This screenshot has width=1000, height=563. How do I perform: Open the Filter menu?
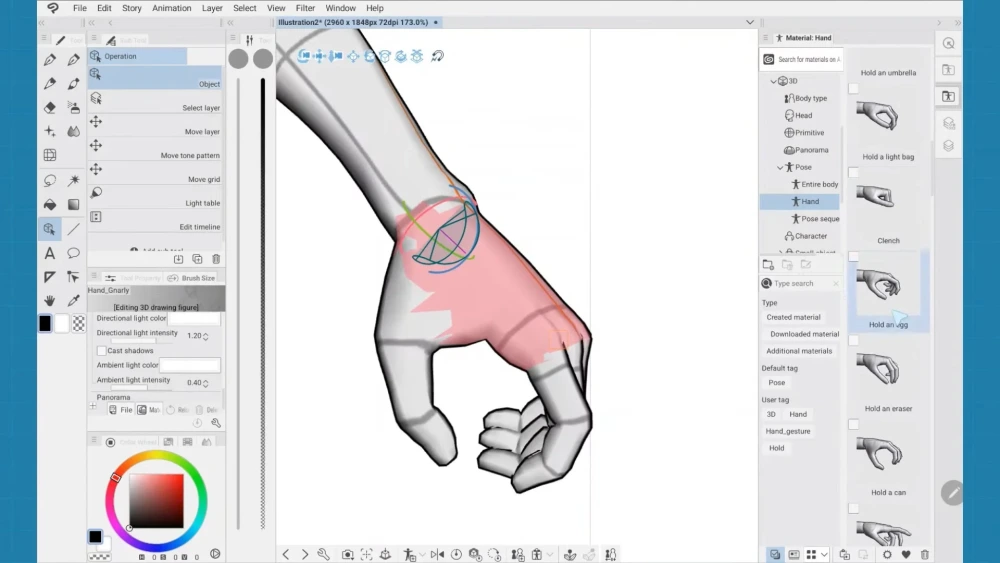pyautogui.click(x=305, y=8)
